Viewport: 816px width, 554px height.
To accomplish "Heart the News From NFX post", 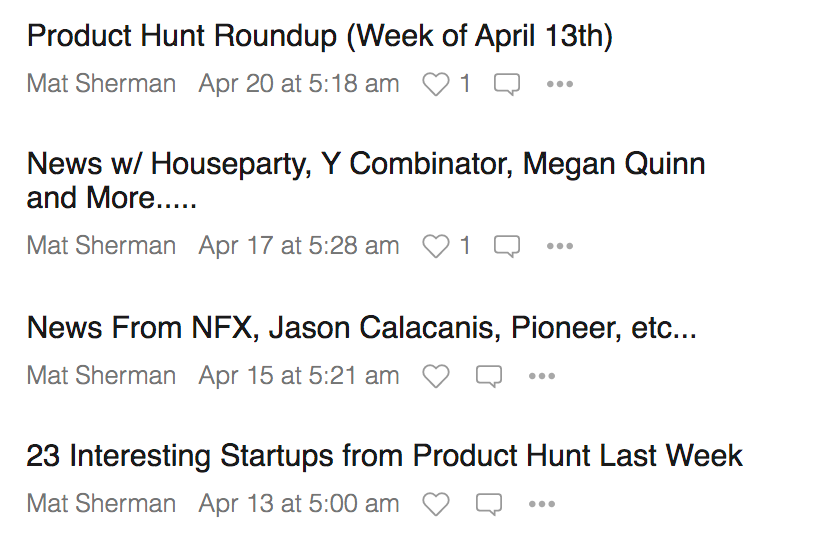I will pos(436,376).
